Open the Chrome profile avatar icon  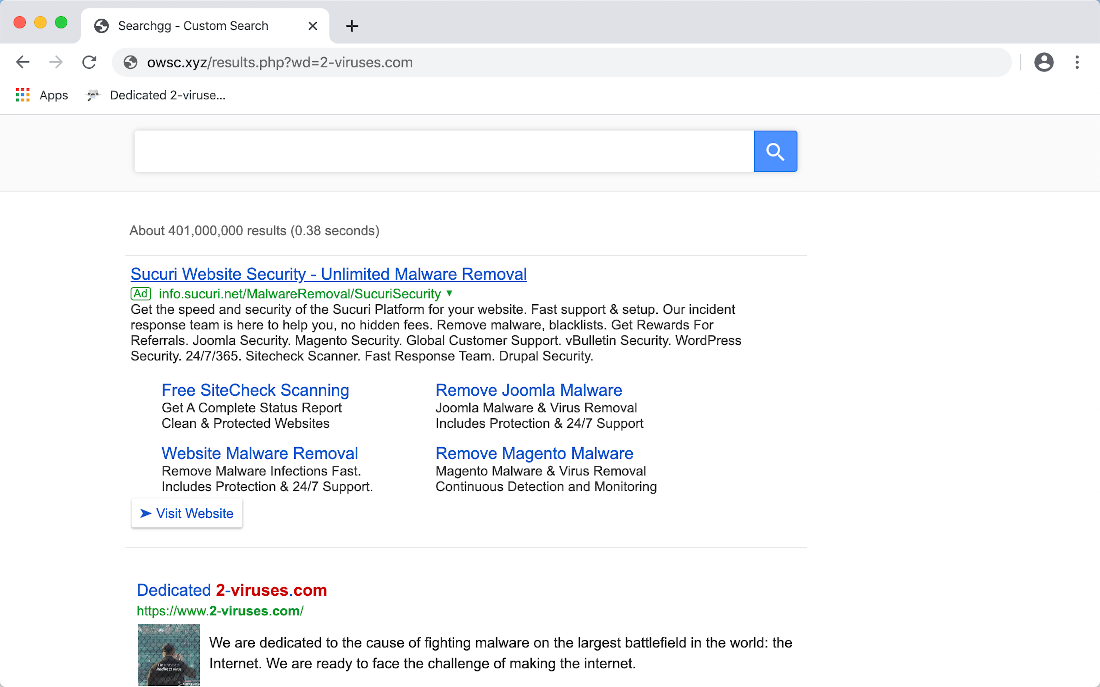1044,62
